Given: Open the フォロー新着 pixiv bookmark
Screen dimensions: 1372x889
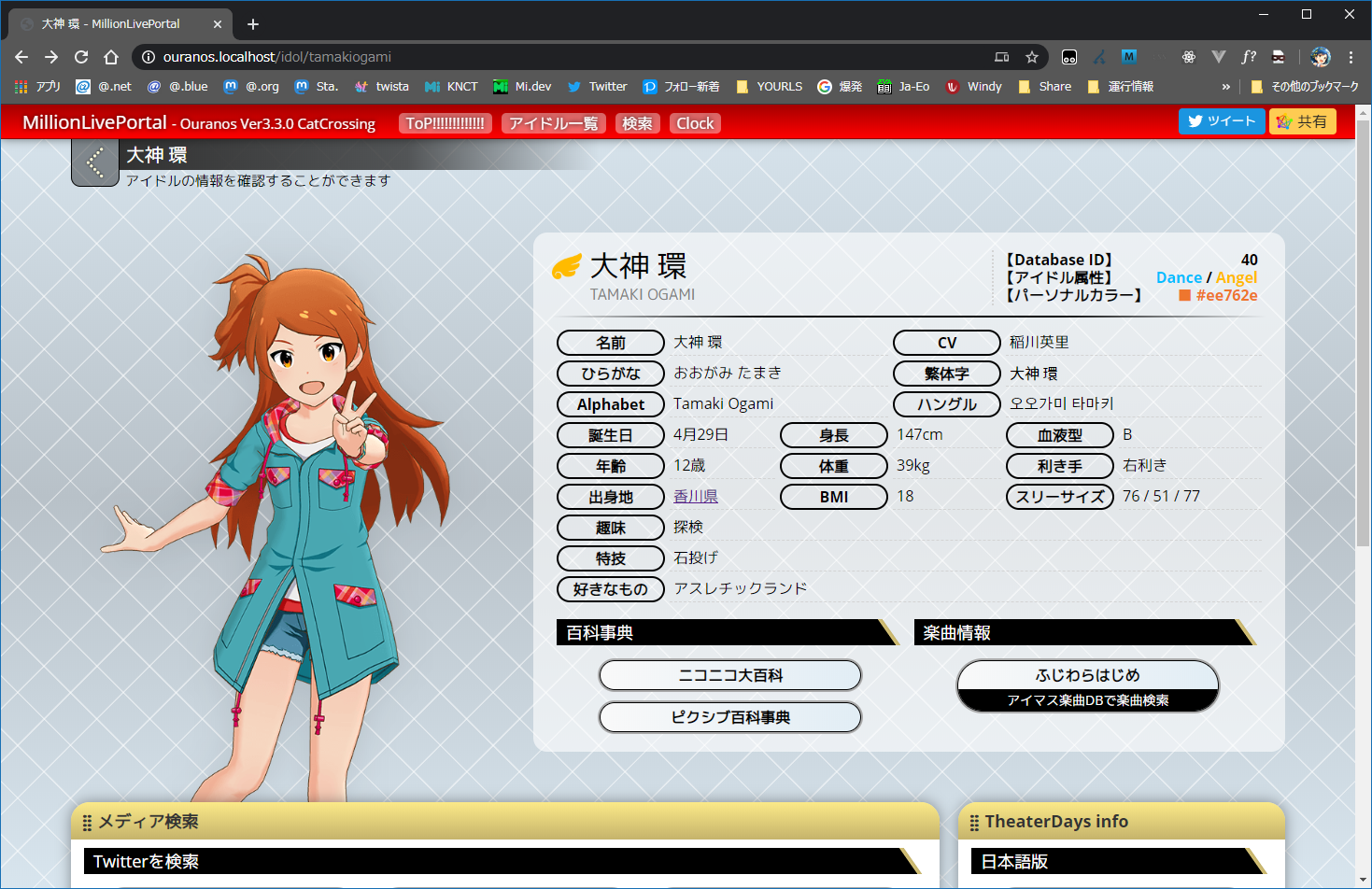Looking at the screenshot, I should [681, 87].
